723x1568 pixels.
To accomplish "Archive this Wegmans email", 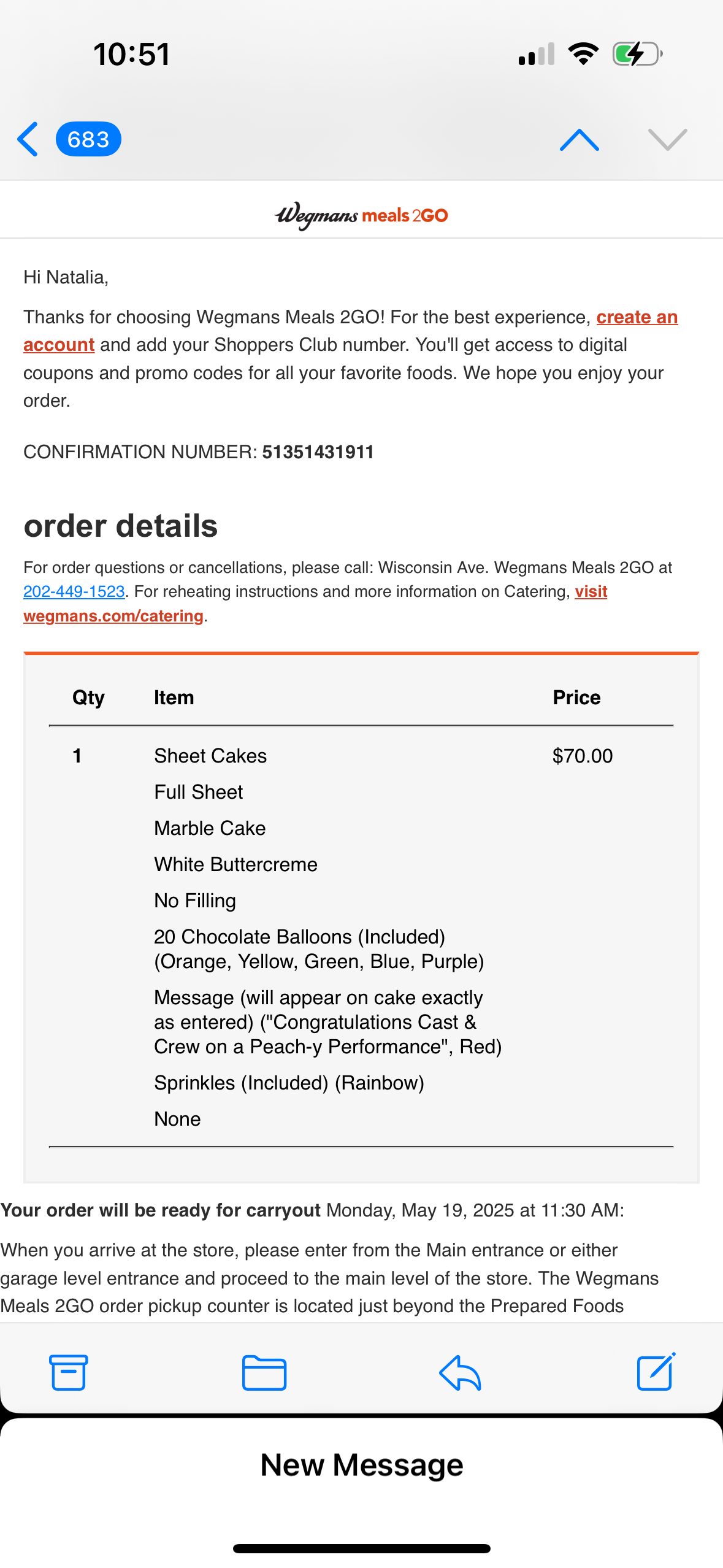I will pyautogui.click(x=67, y=1373).
